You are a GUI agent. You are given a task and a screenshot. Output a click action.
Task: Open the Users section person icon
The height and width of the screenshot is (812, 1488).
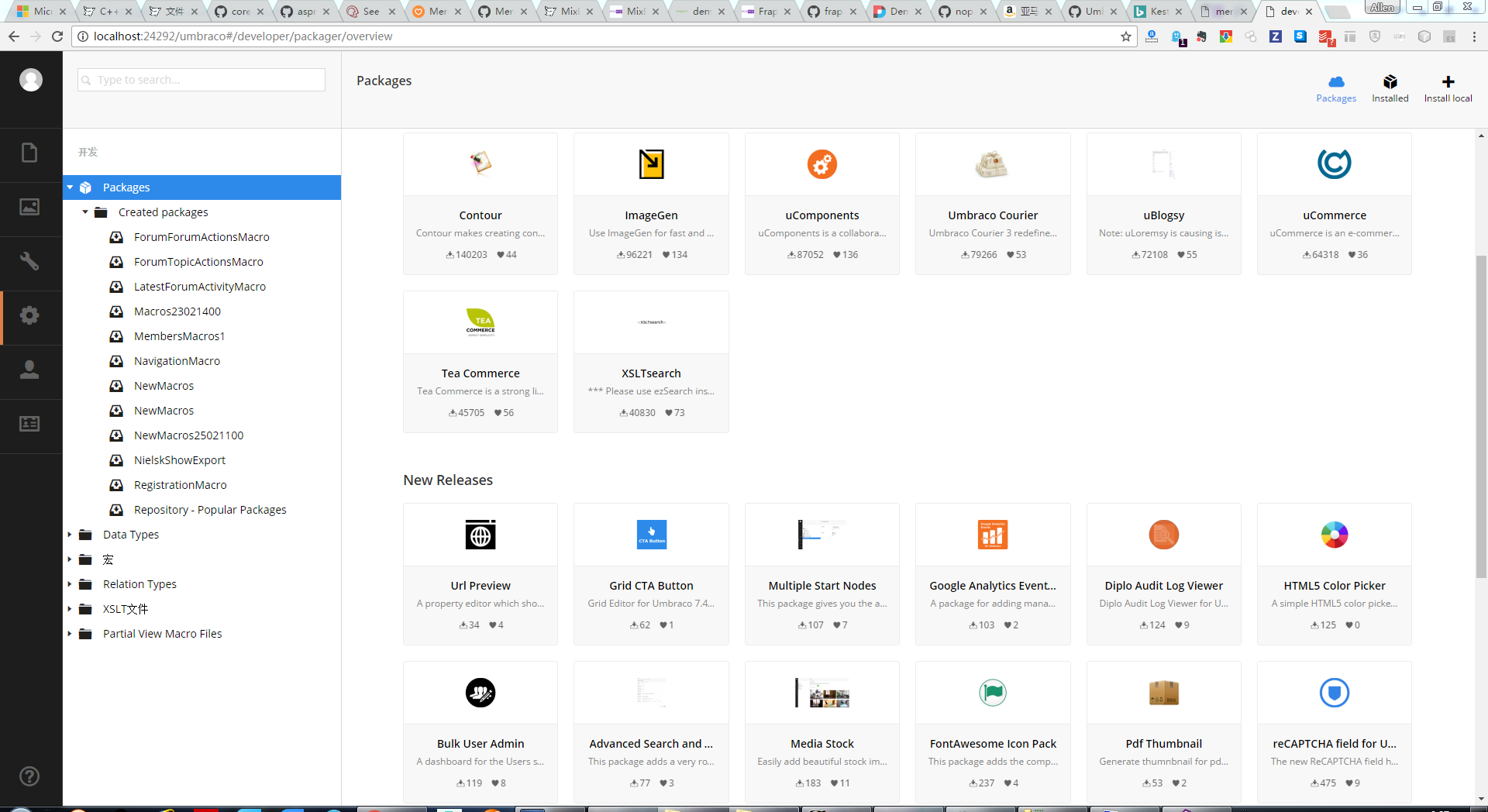[x=29, y=370]
